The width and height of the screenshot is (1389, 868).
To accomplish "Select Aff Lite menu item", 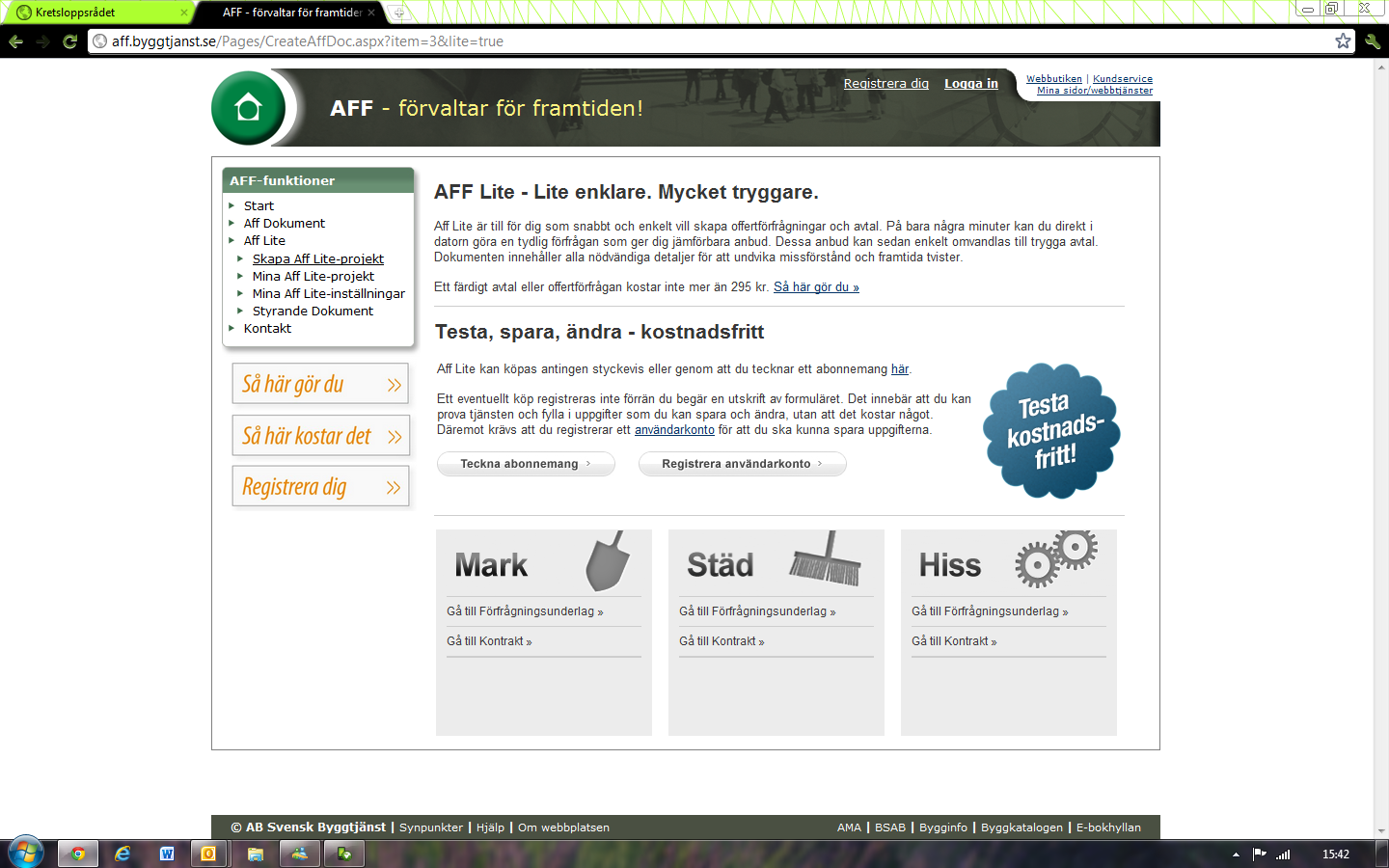I will tap(264, 241).
